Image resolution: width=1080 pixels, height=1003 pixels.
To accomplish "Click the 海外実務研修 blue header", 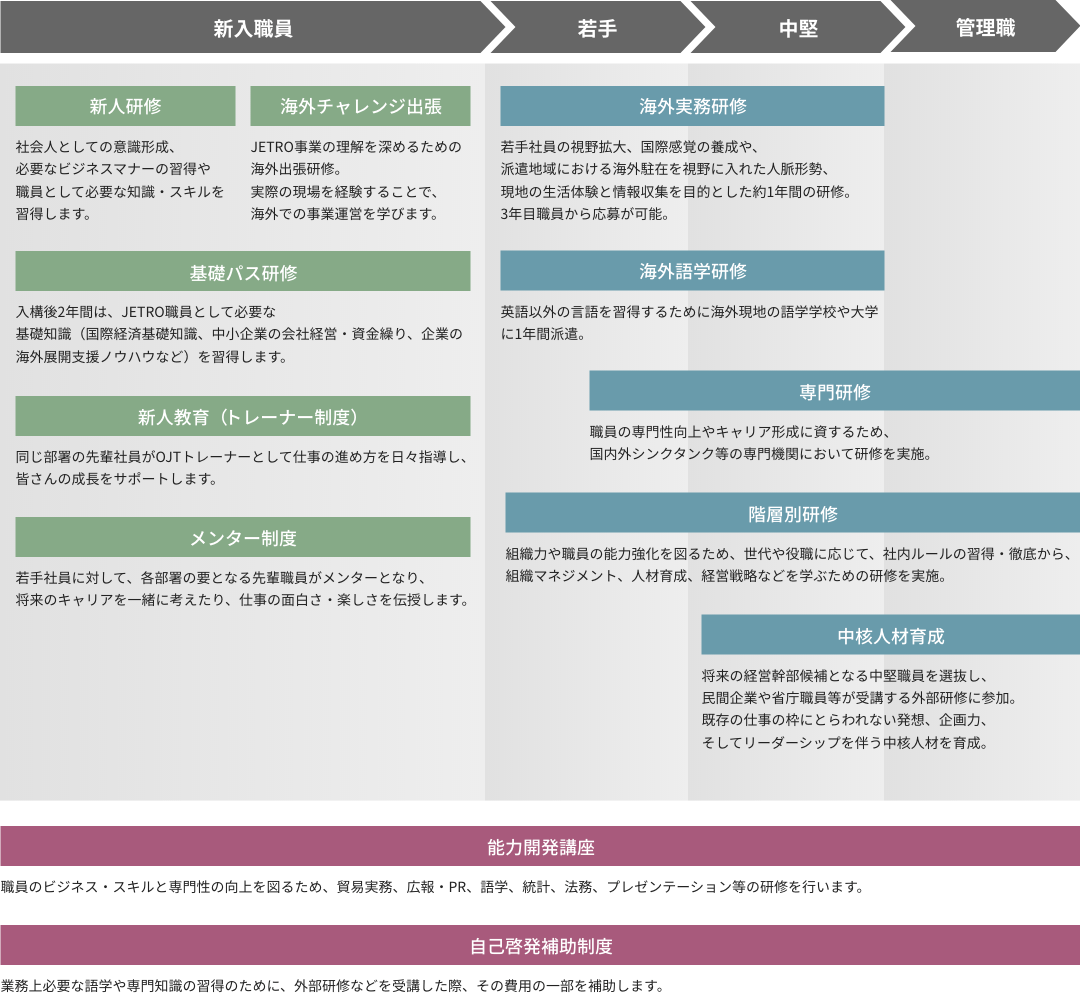I will [692, 106].
